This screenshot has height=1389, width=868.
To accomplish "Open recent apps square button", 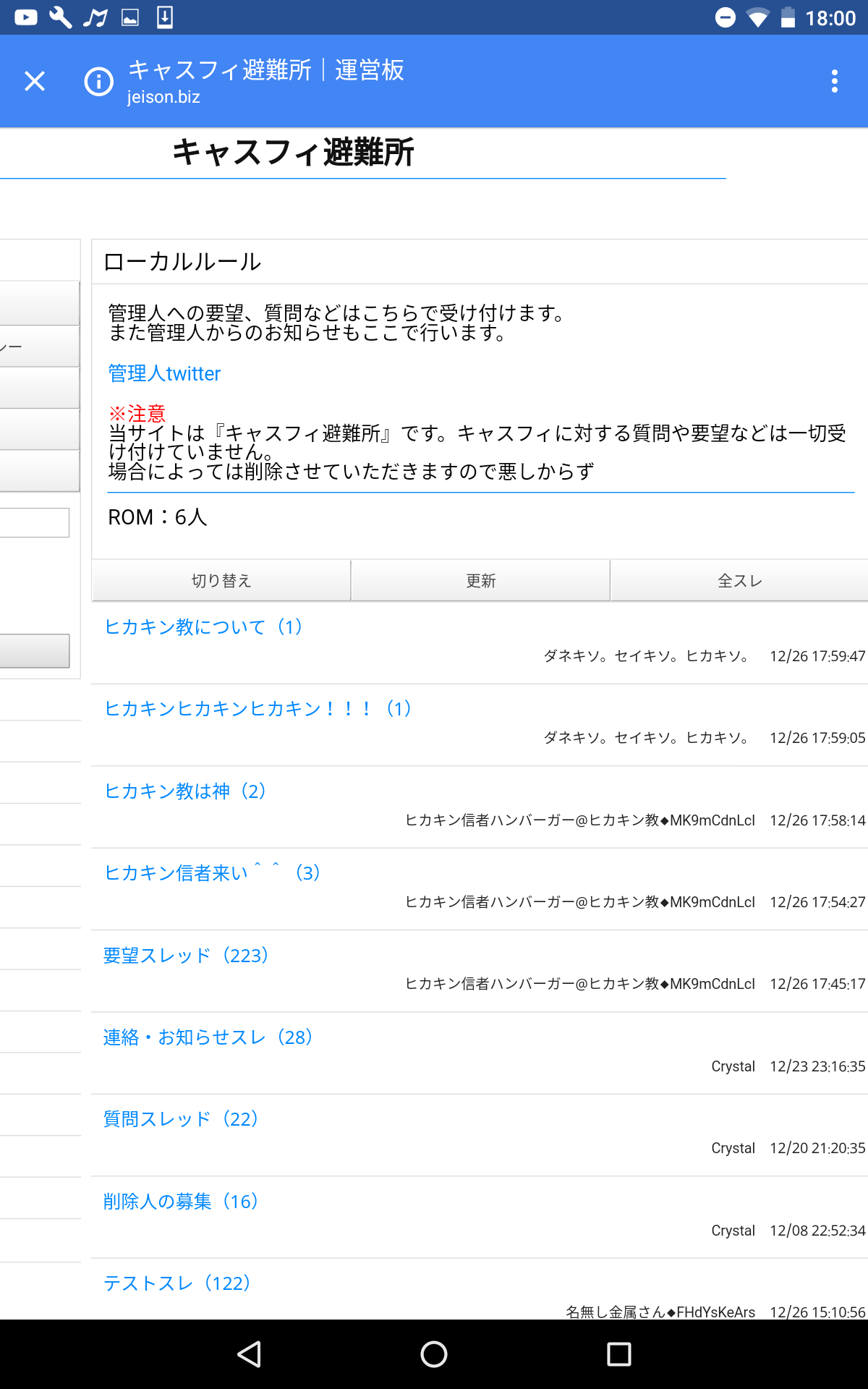I will tap(618, 1354).
